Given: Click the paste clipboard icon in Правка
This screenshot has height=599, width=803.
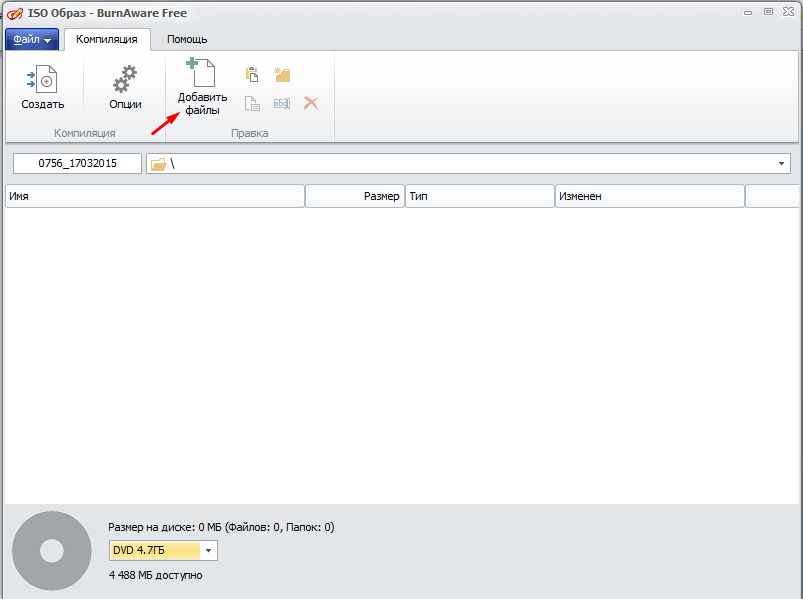Looking at the screenshot, I should click(x=253, y=75).
